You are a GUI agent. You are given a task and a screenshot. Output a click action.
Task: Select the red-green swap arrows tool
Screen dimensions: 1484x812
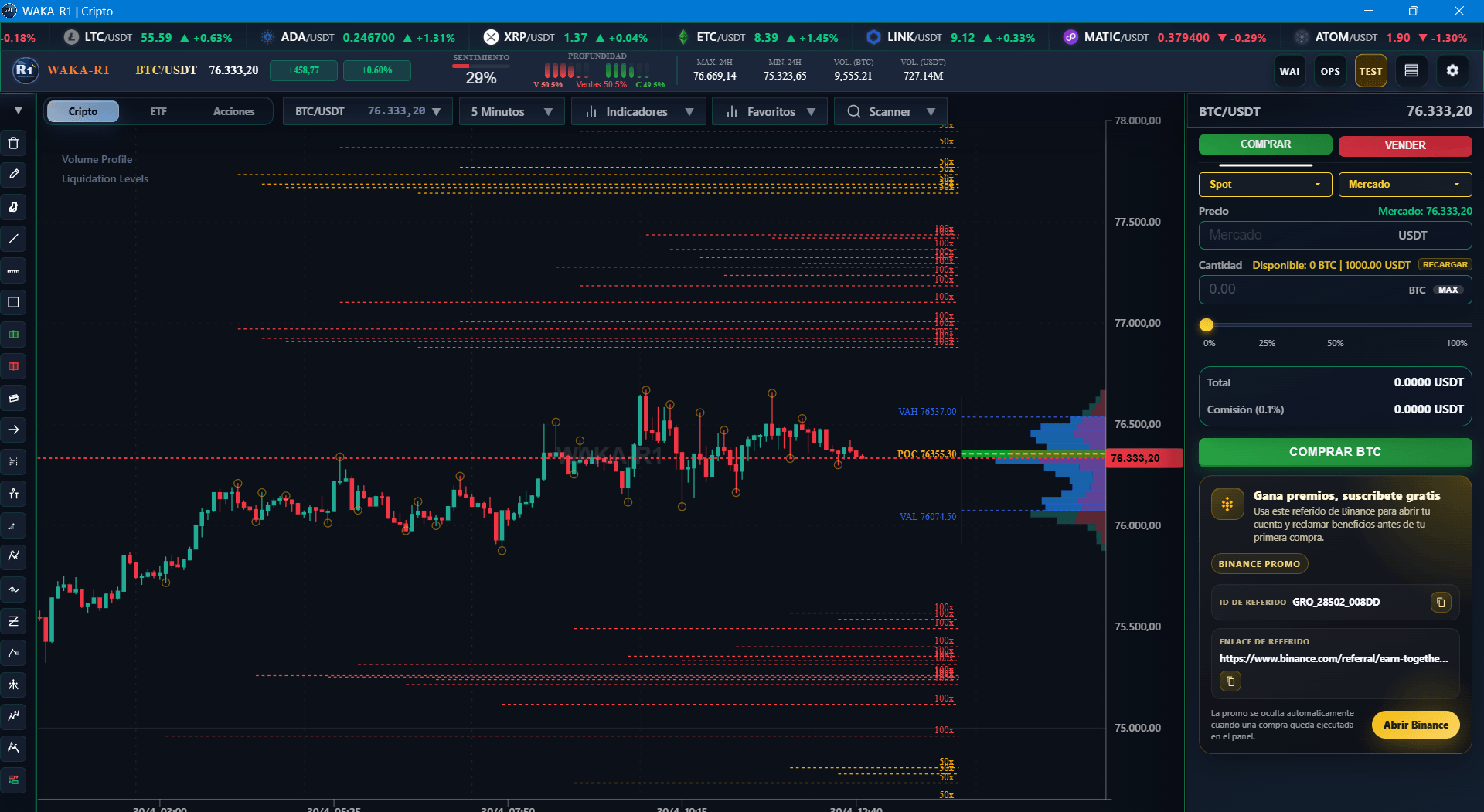click(13, 780)
